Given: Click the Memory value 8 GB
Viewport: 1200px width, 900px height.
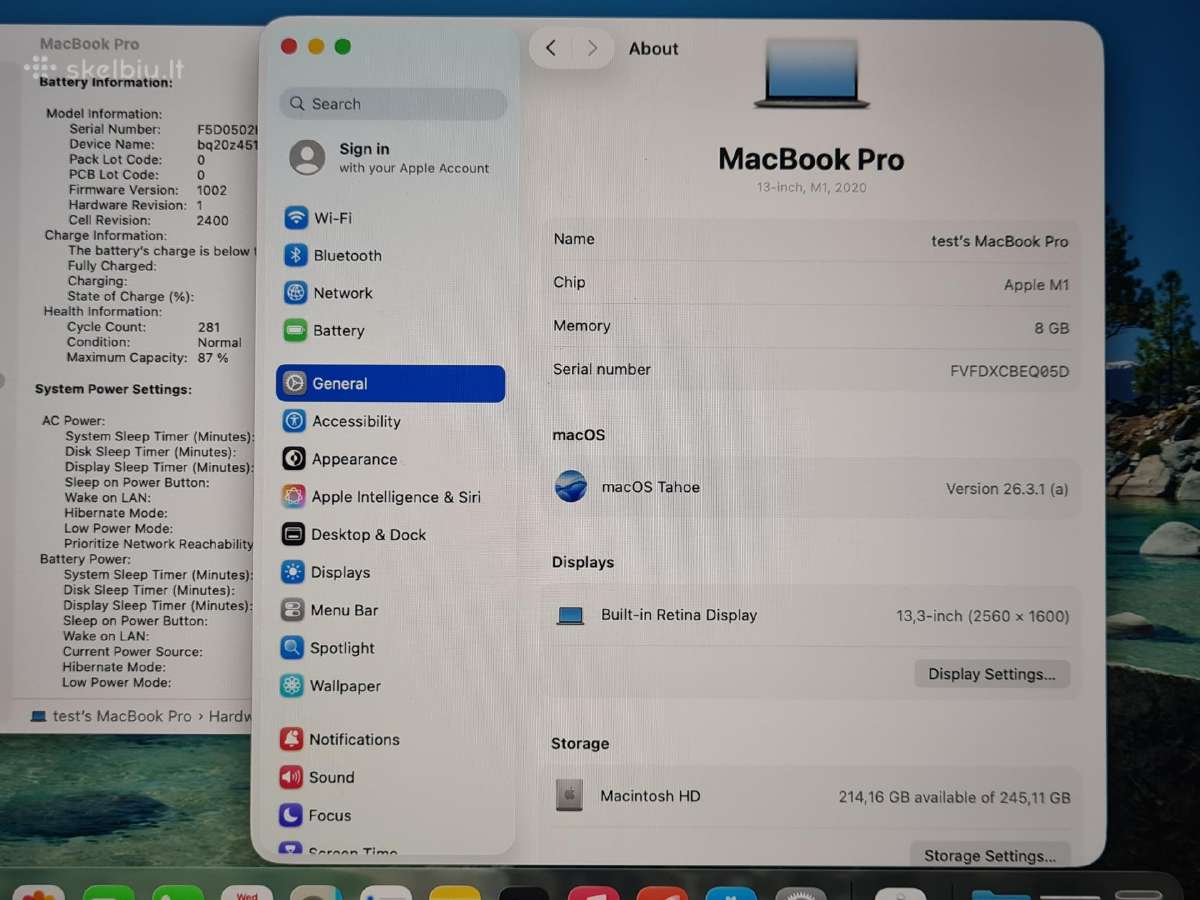Looking at the screenshot, I should [x=1052, y=328].
